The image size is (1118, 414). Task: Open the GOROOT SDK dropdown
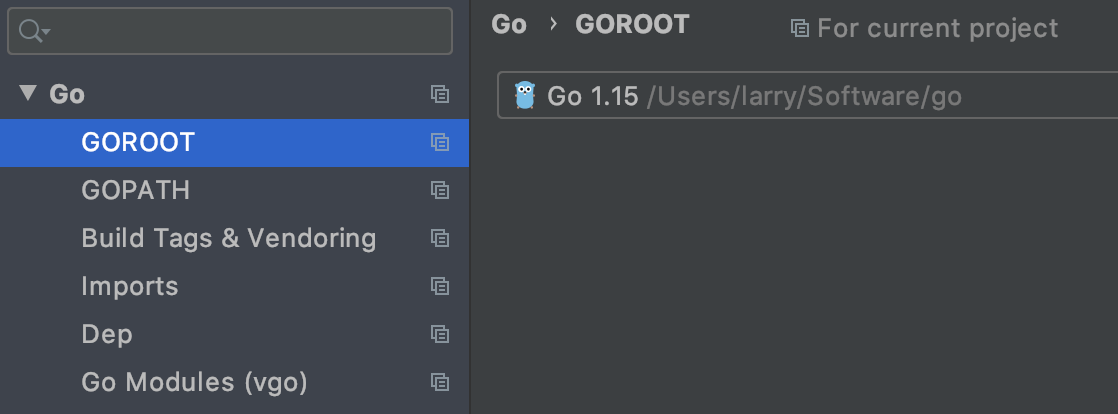click(800, 96)
